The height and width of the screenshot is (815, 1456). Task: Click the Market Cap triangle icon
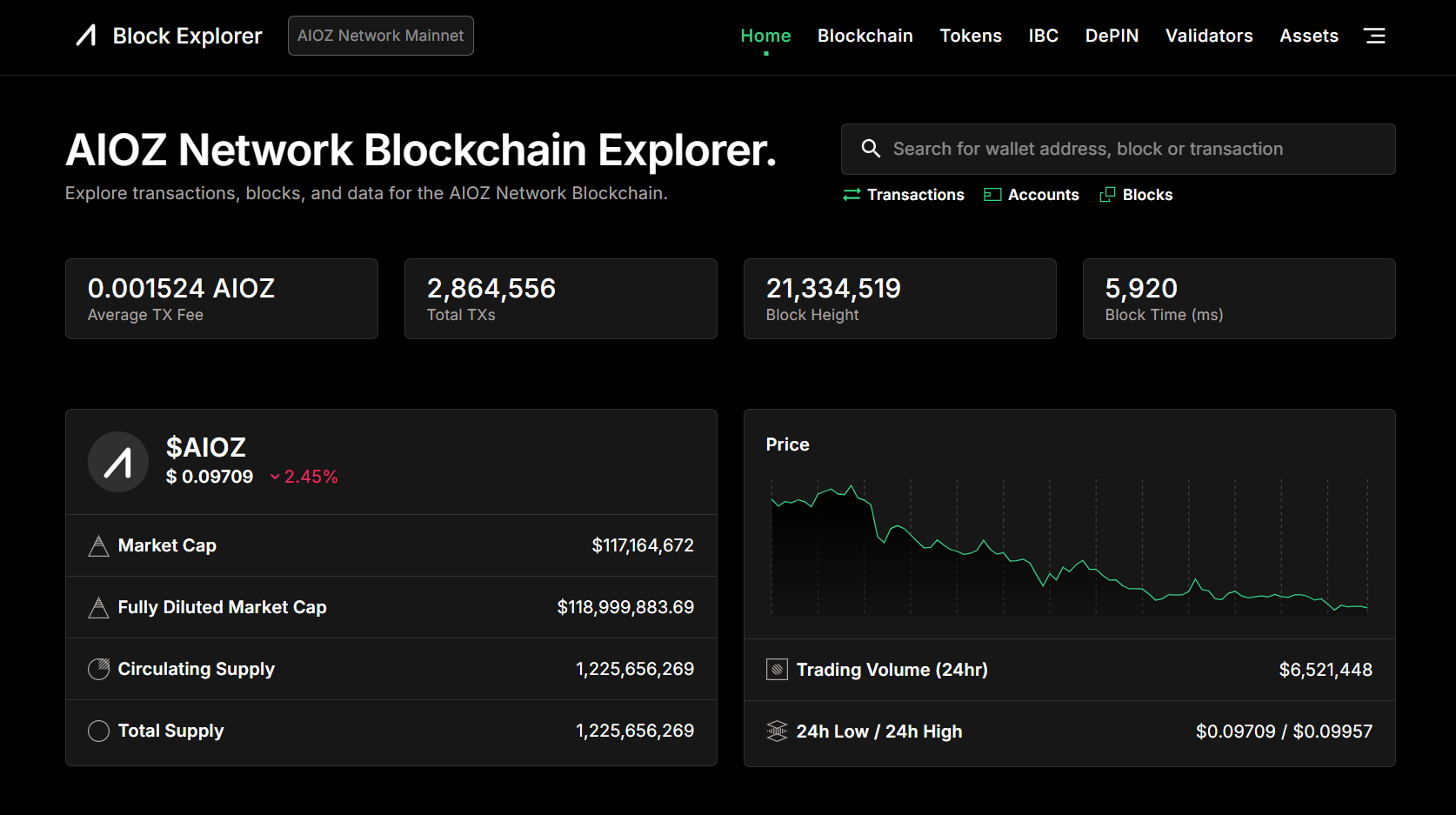tap(98, 546)
